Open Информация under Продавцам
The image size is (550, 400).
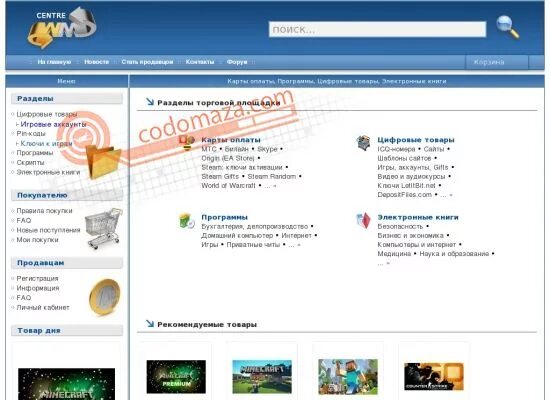(x=38, y=288)
